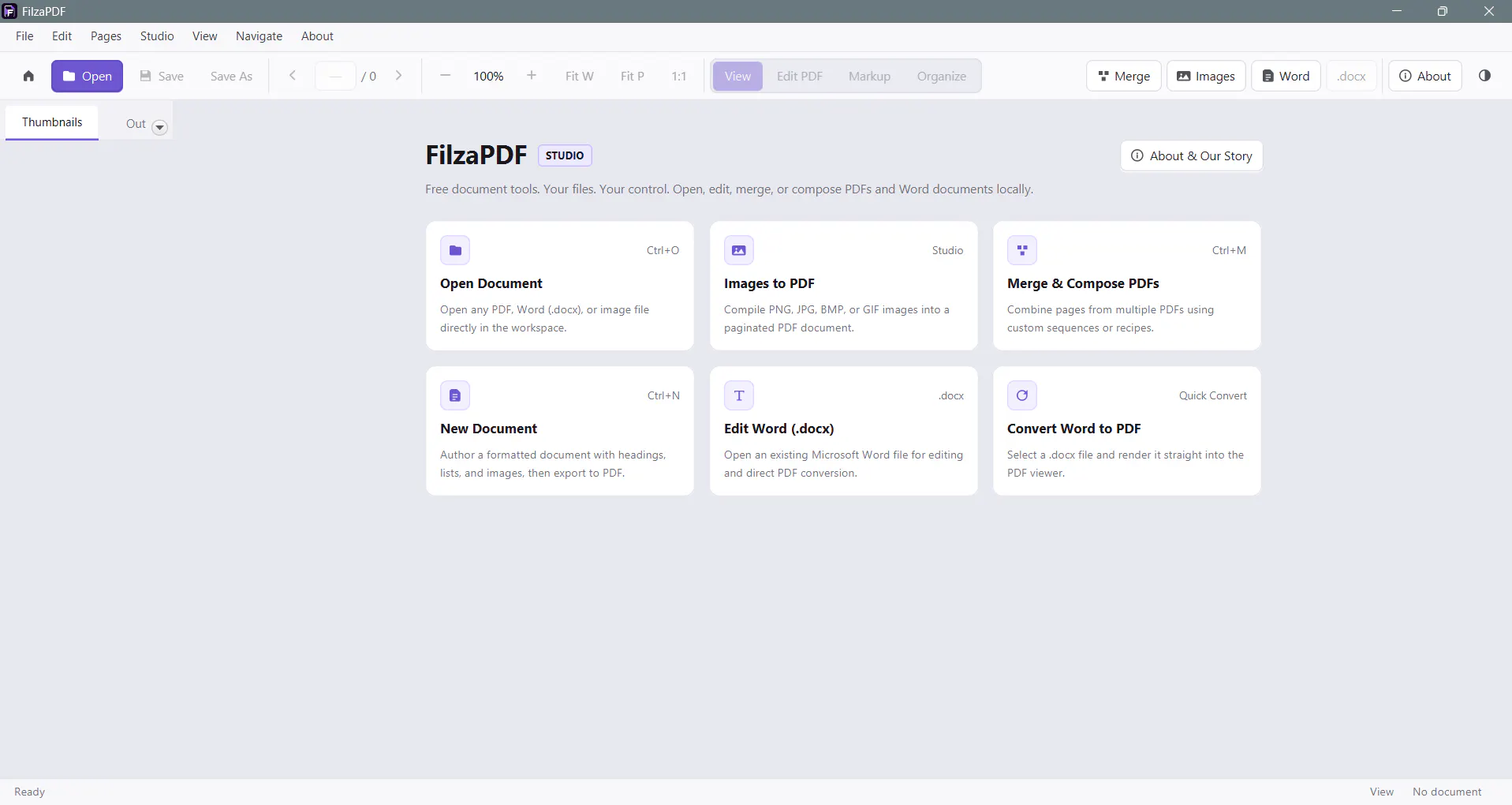Click the page number input field

pos(335,76)
